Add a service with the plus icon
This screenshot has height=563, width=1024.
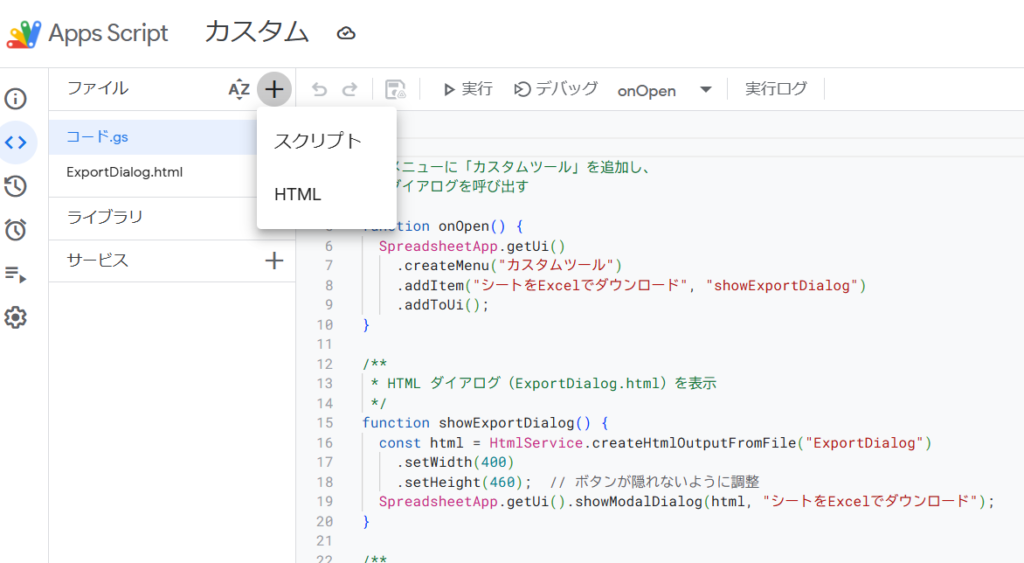274,261
